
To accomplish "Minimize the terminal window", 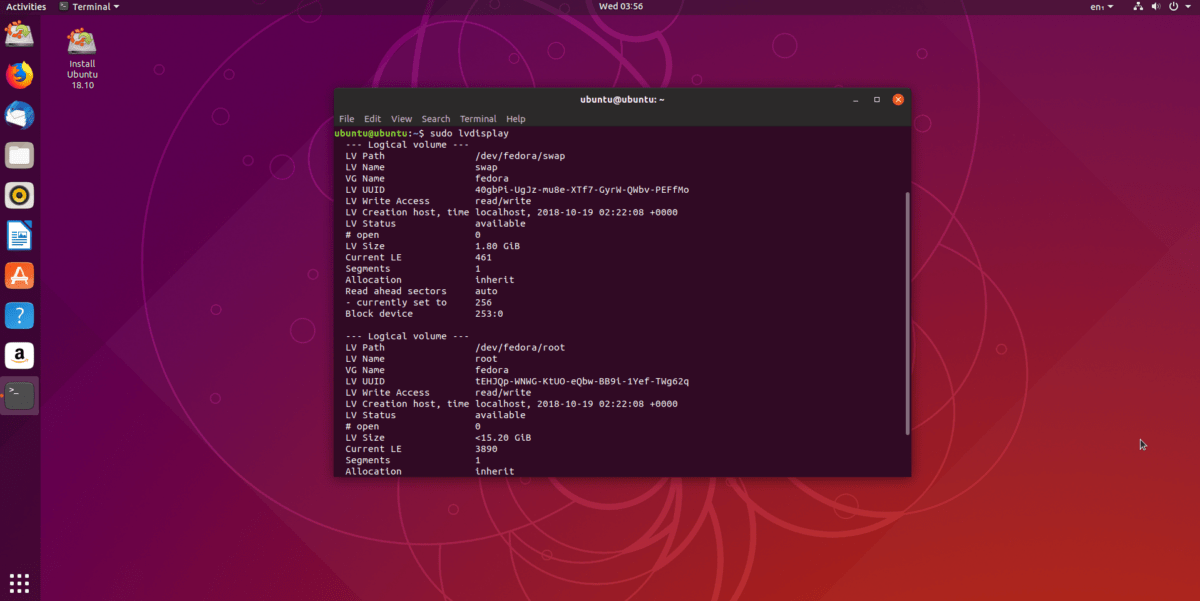I will (x=855, y=100).
